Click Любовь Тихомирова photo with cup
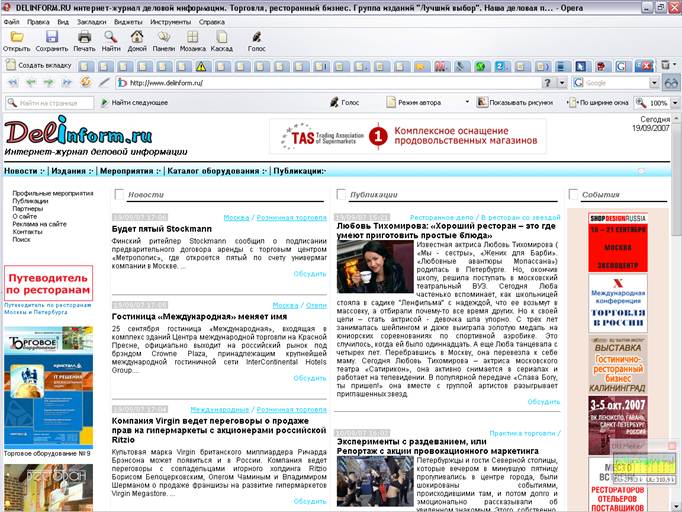 click(375, 267)
